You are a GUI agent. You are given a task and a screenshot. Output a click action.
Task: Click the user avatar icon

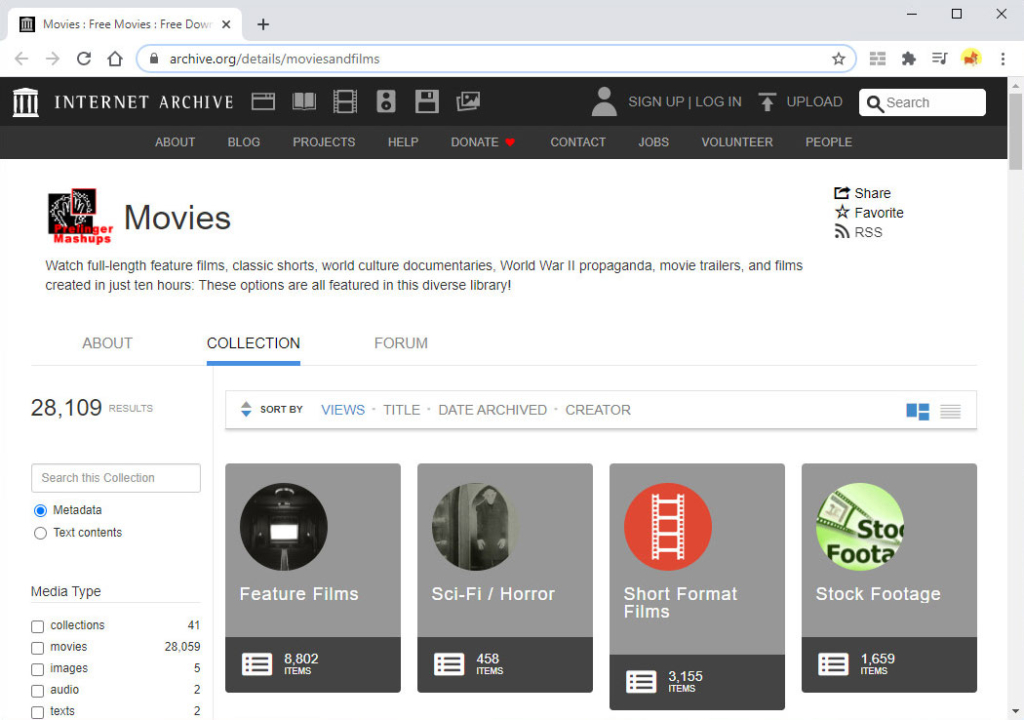pos(604,102)
